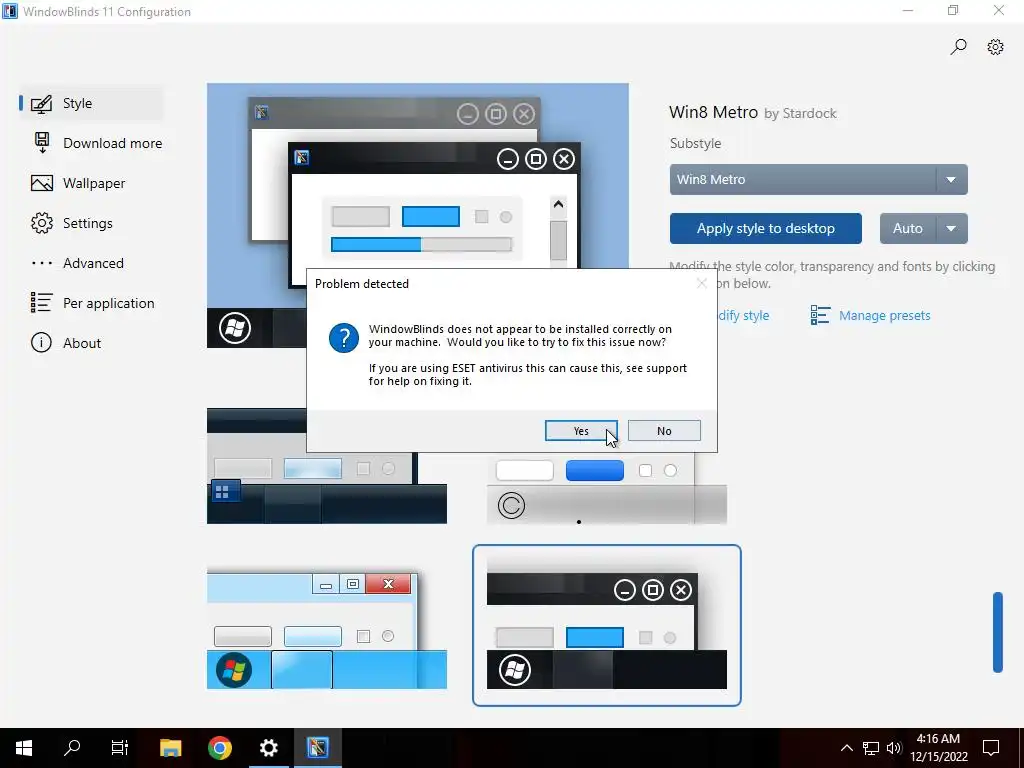Close the Problem detected dialog
1024x768 pixels.
click(701, 283)
